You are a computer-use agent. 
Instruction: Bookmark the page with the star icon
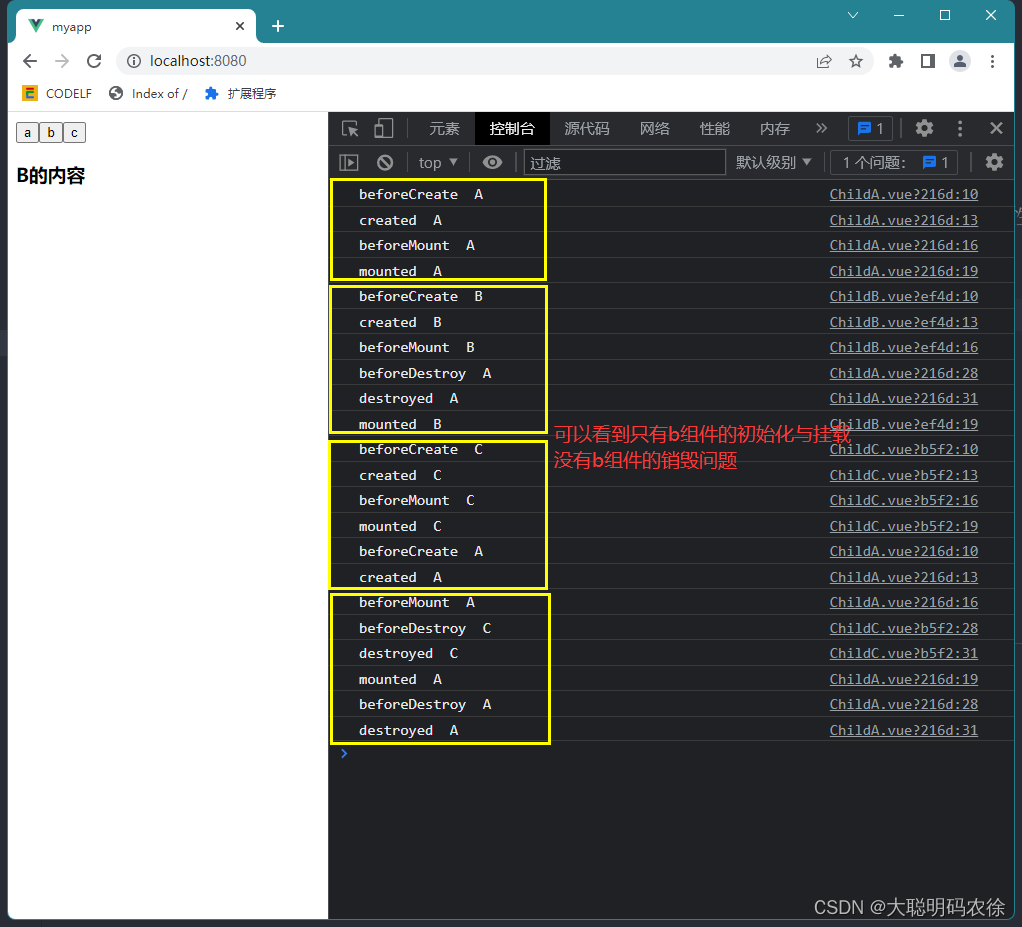(857, 61)
